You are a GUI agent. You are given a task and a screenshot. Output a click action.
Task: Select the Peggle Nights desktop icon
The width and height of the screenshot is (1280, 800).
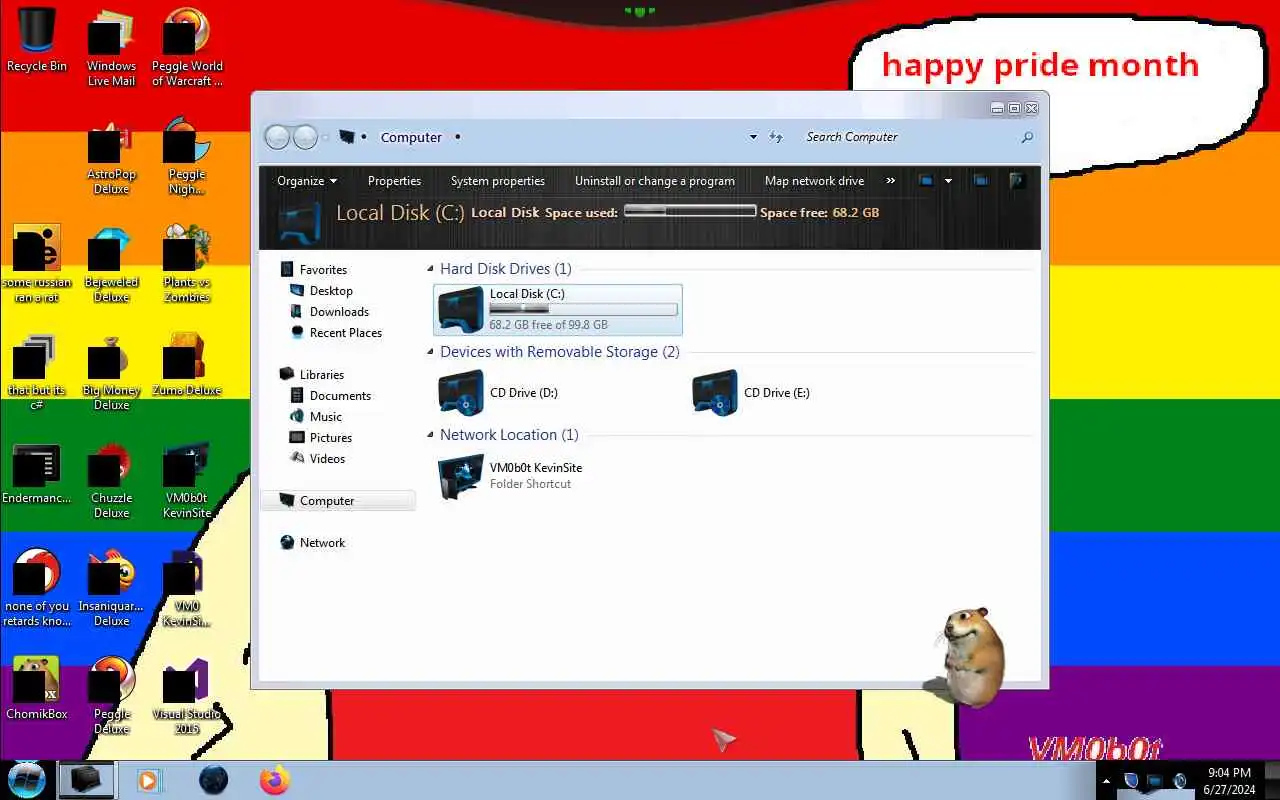coord(187,156)
